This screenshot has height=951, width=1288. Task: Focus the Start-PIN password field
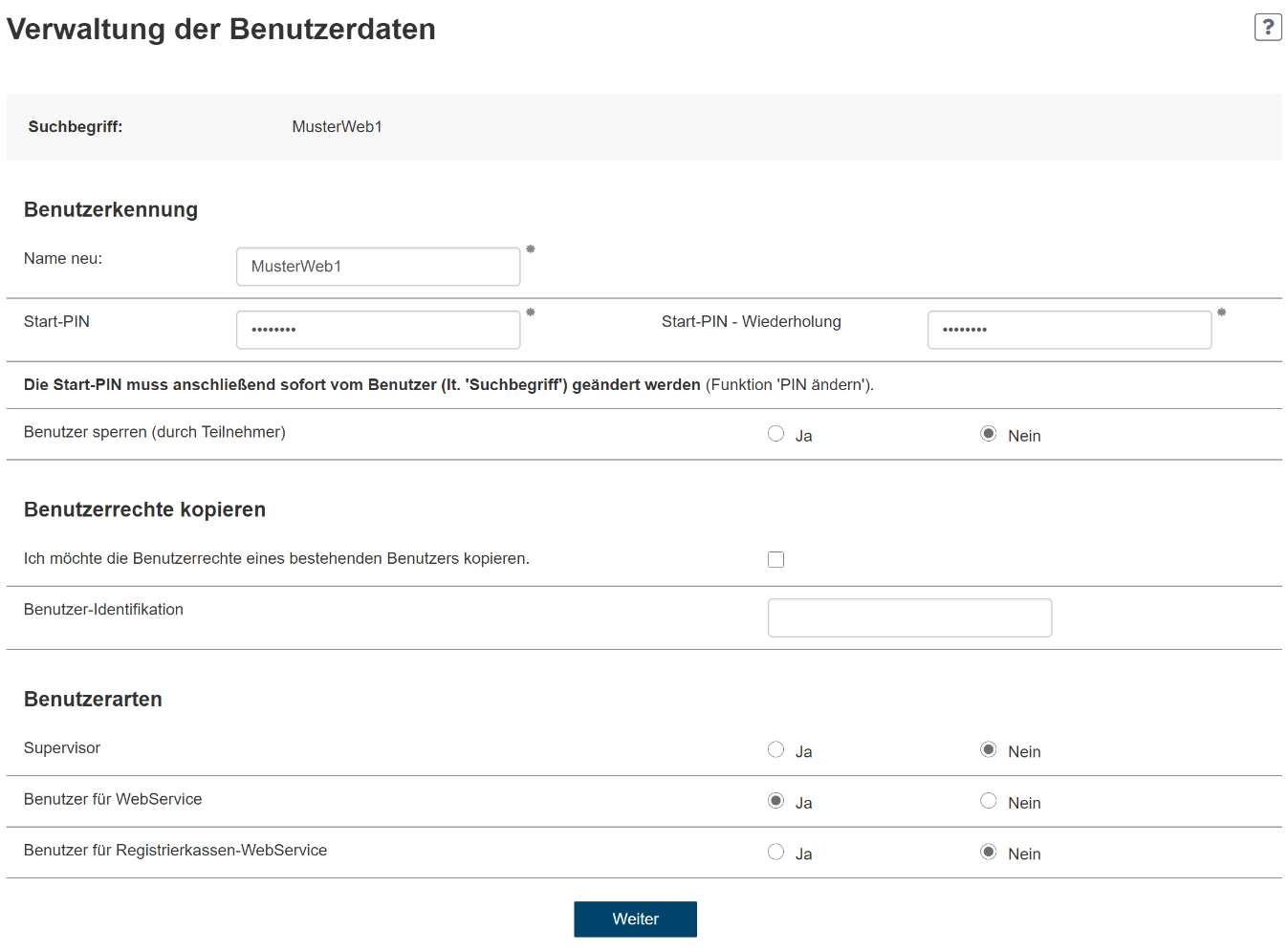378,329
